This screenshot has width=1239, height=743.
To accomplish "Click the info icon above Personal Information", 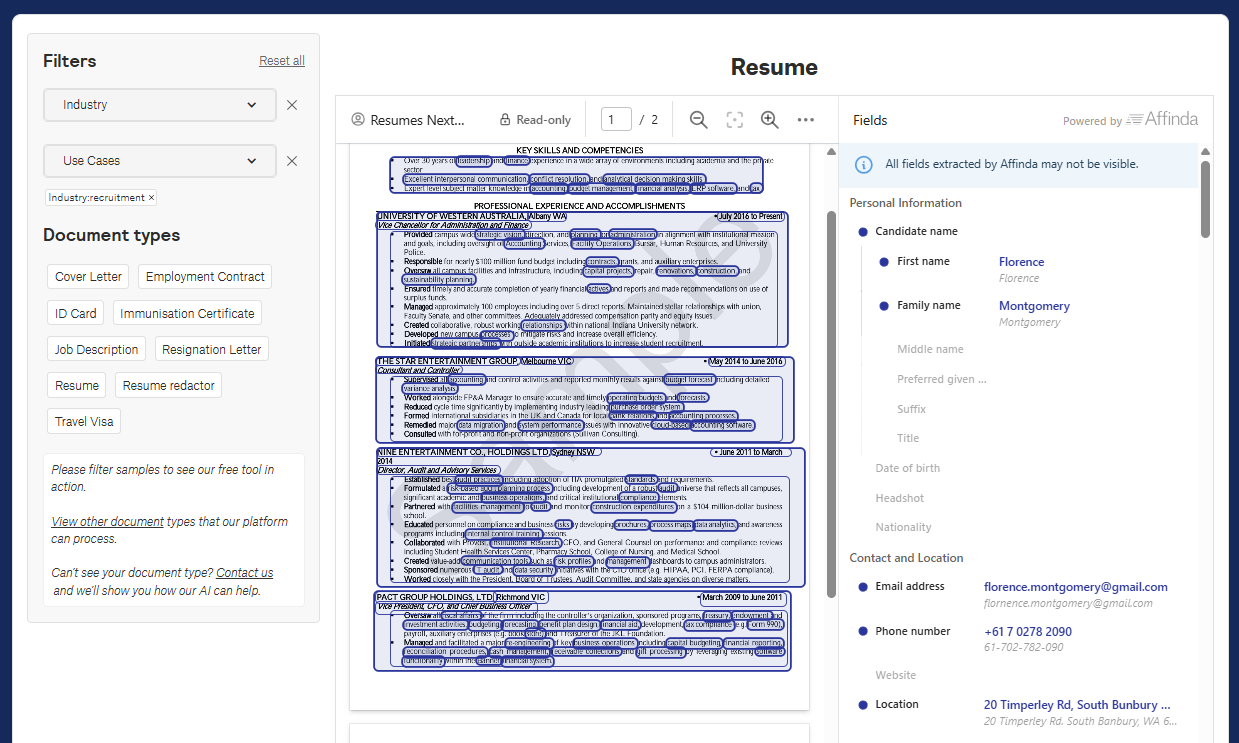I will pyautogui.click(x=863, y=165).
